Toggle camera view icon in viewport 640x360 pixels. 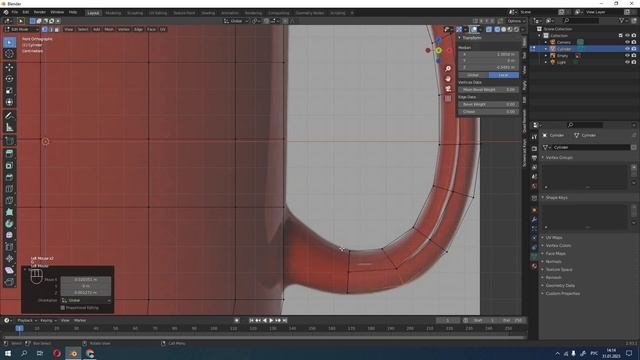point(448,89)
